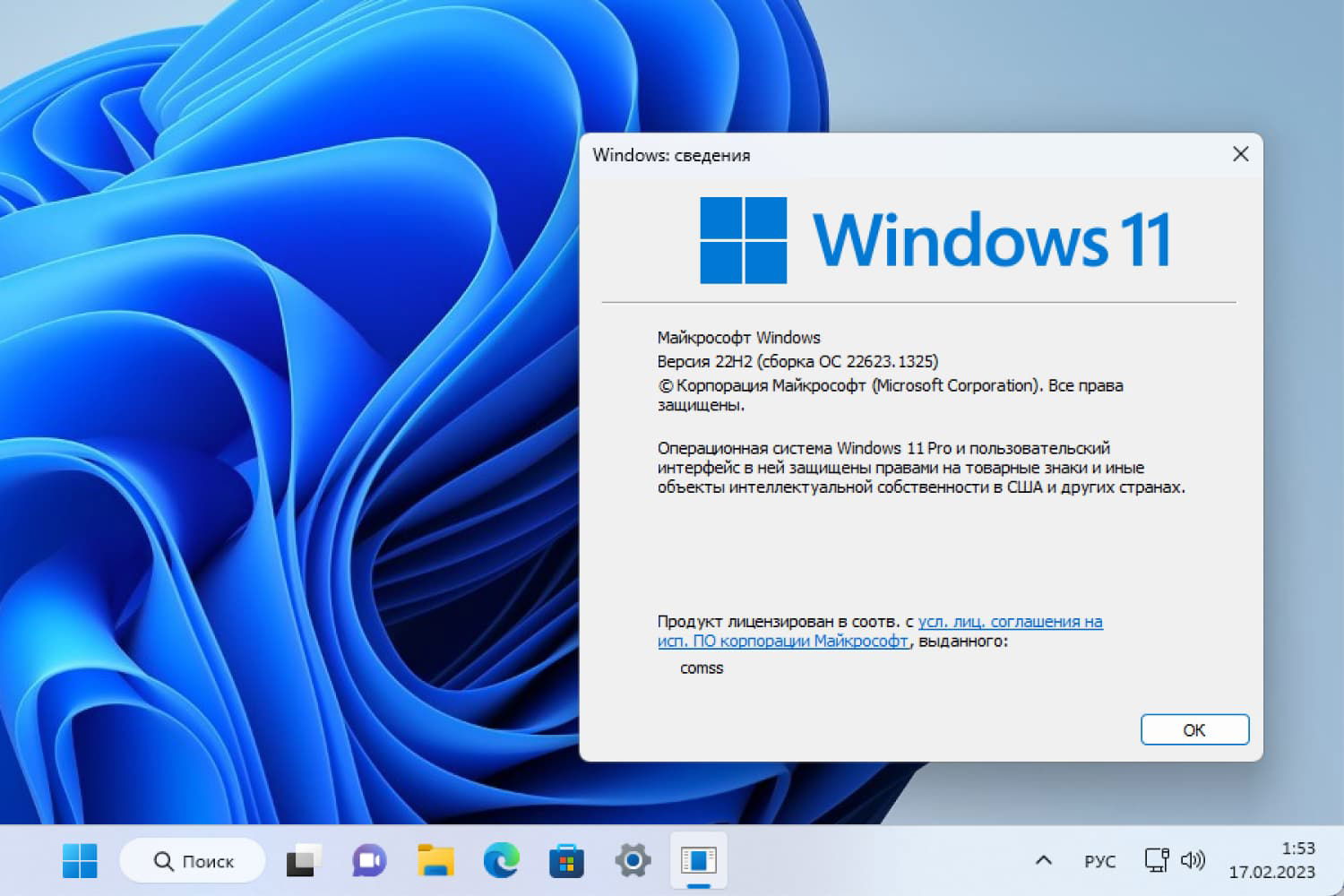Open Windows Settings
The height and width of the screenshot is (896, 1344).
coord(633,860)
